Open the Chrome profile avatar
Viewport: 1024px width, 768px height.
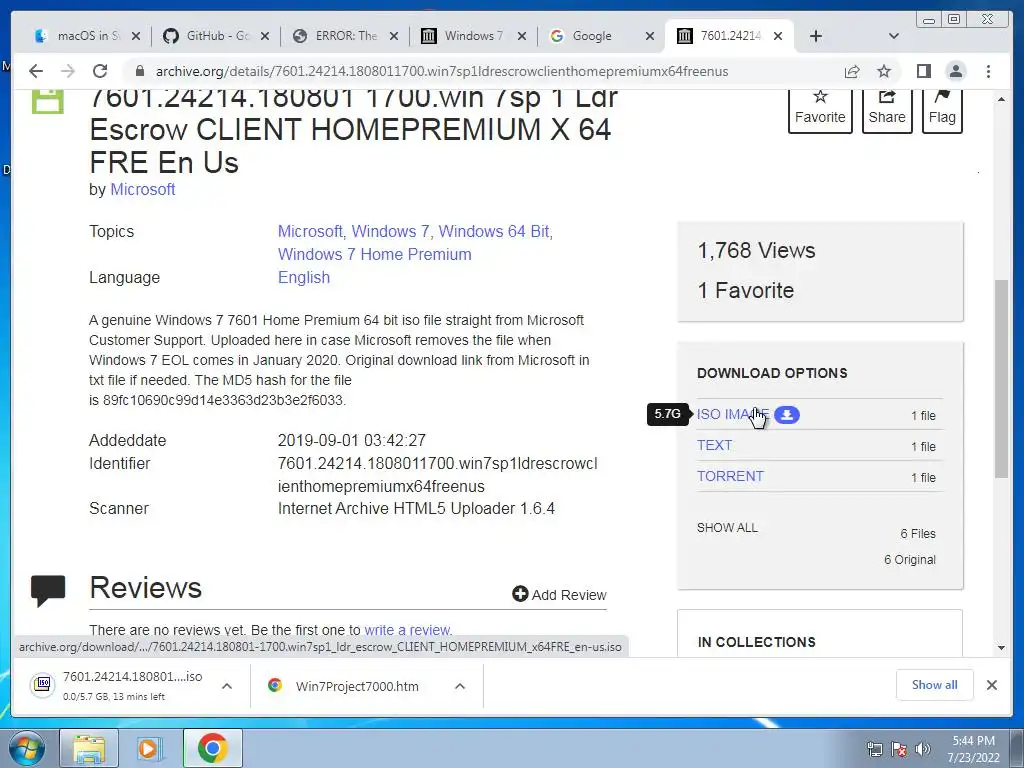click(x=955, y=71)
